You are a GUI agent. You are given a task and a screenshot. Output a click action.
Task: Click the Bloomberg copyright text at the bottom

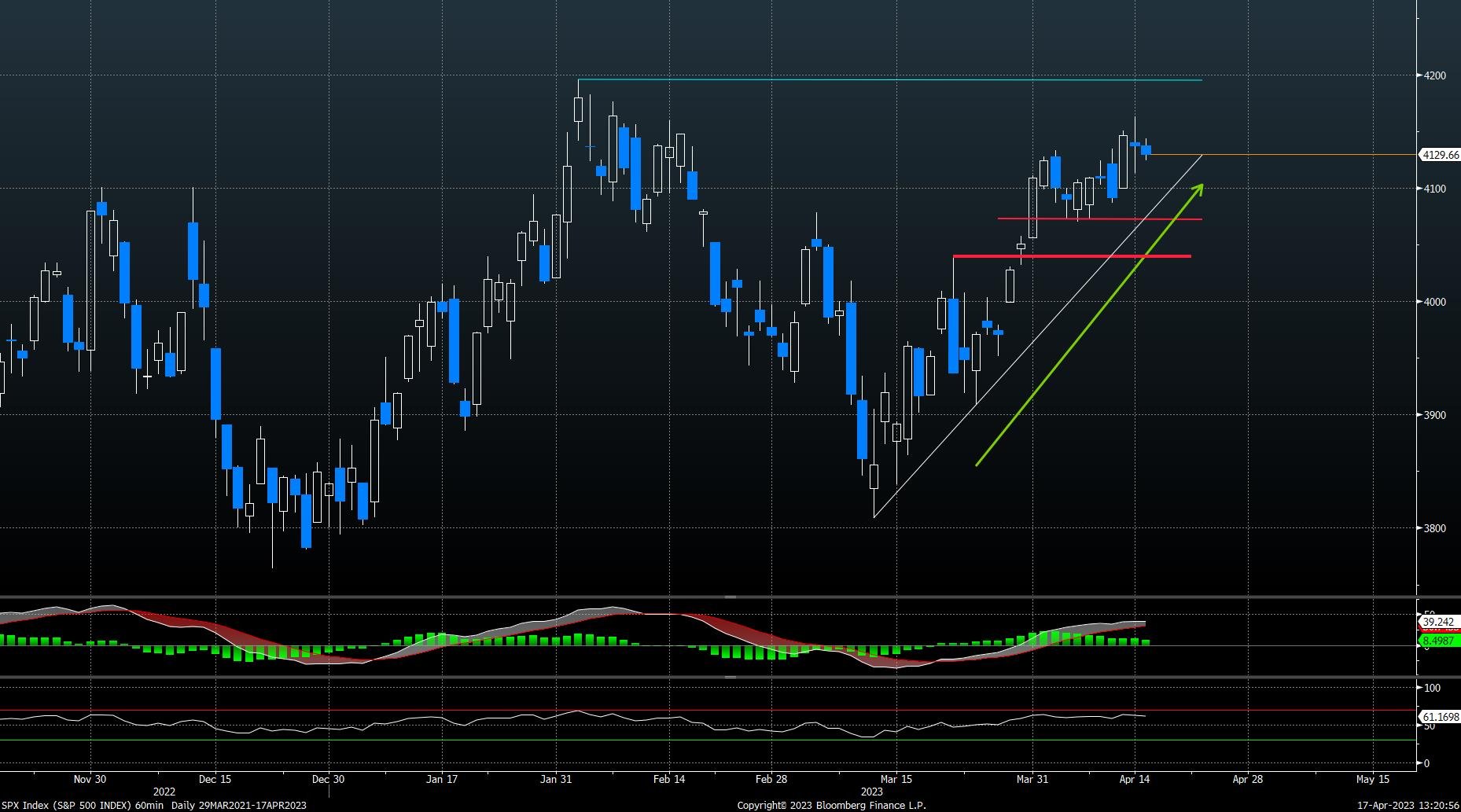(831, 806)
